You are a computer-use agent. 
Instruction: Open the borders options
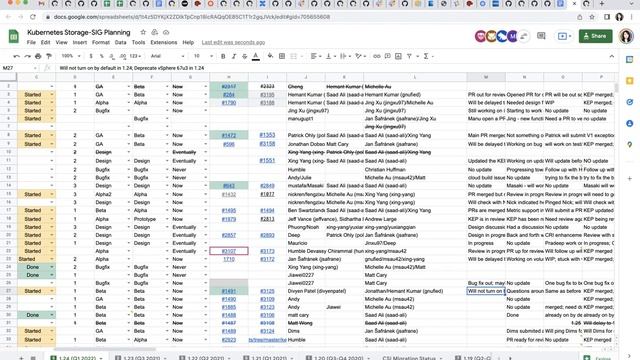(282, 56)
